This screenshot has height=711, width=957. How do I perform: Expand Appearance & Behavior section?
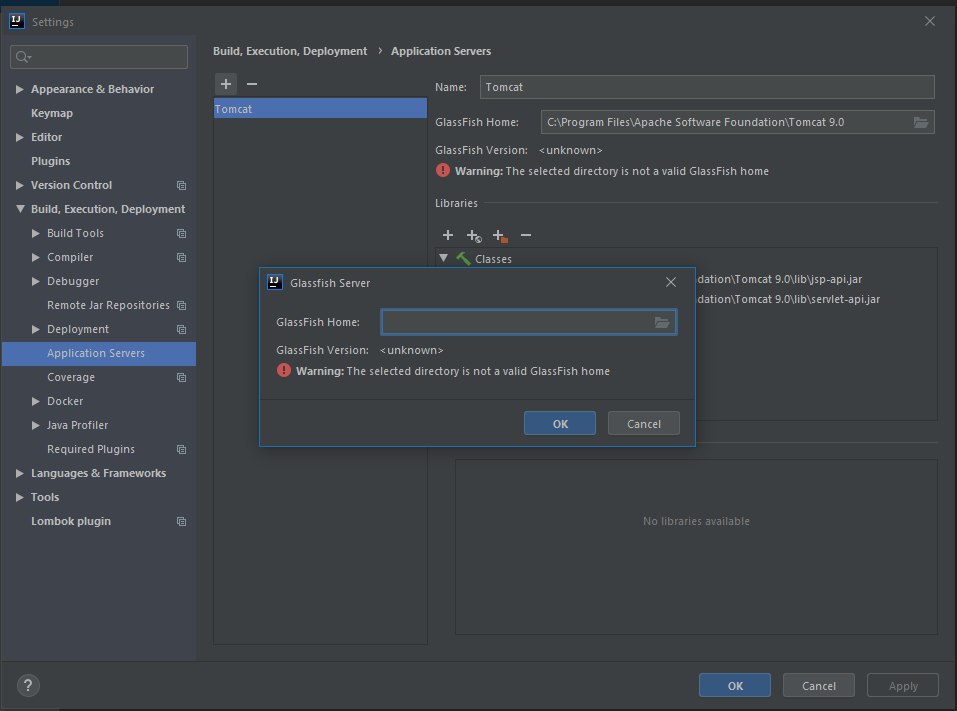[x=20, y=89]
